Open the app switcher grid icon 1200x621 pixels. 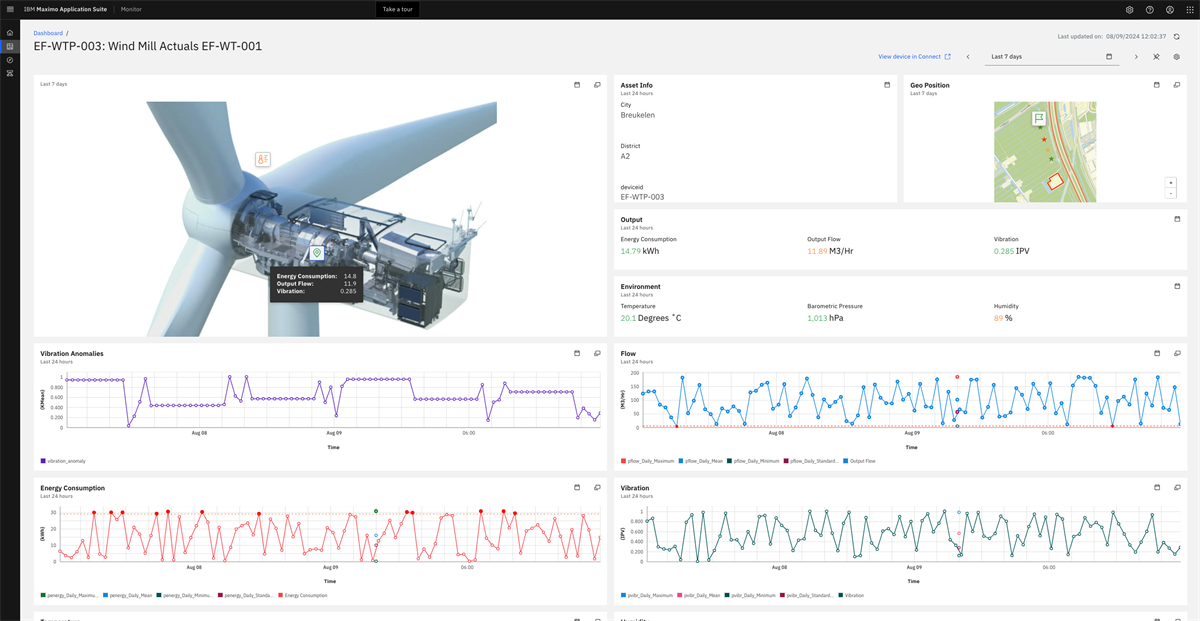point(1190,9)
